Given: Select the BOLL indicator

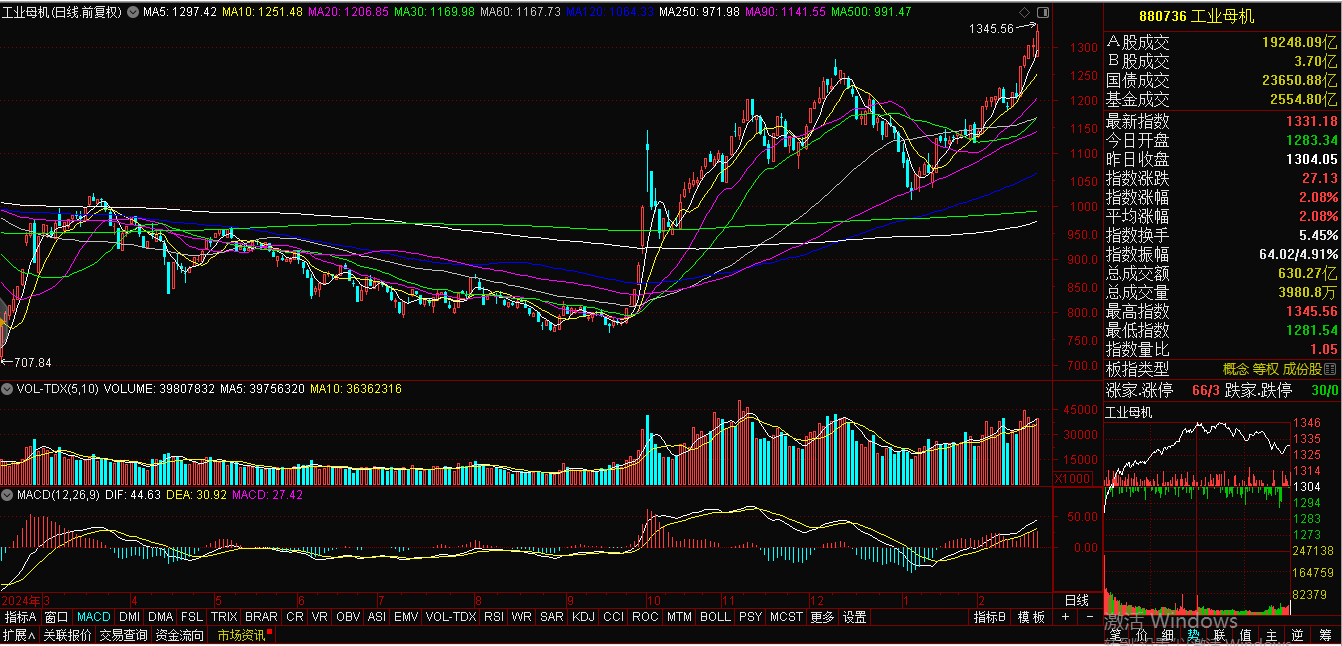Looking at the screenshot, I should [x=715, y=617].
